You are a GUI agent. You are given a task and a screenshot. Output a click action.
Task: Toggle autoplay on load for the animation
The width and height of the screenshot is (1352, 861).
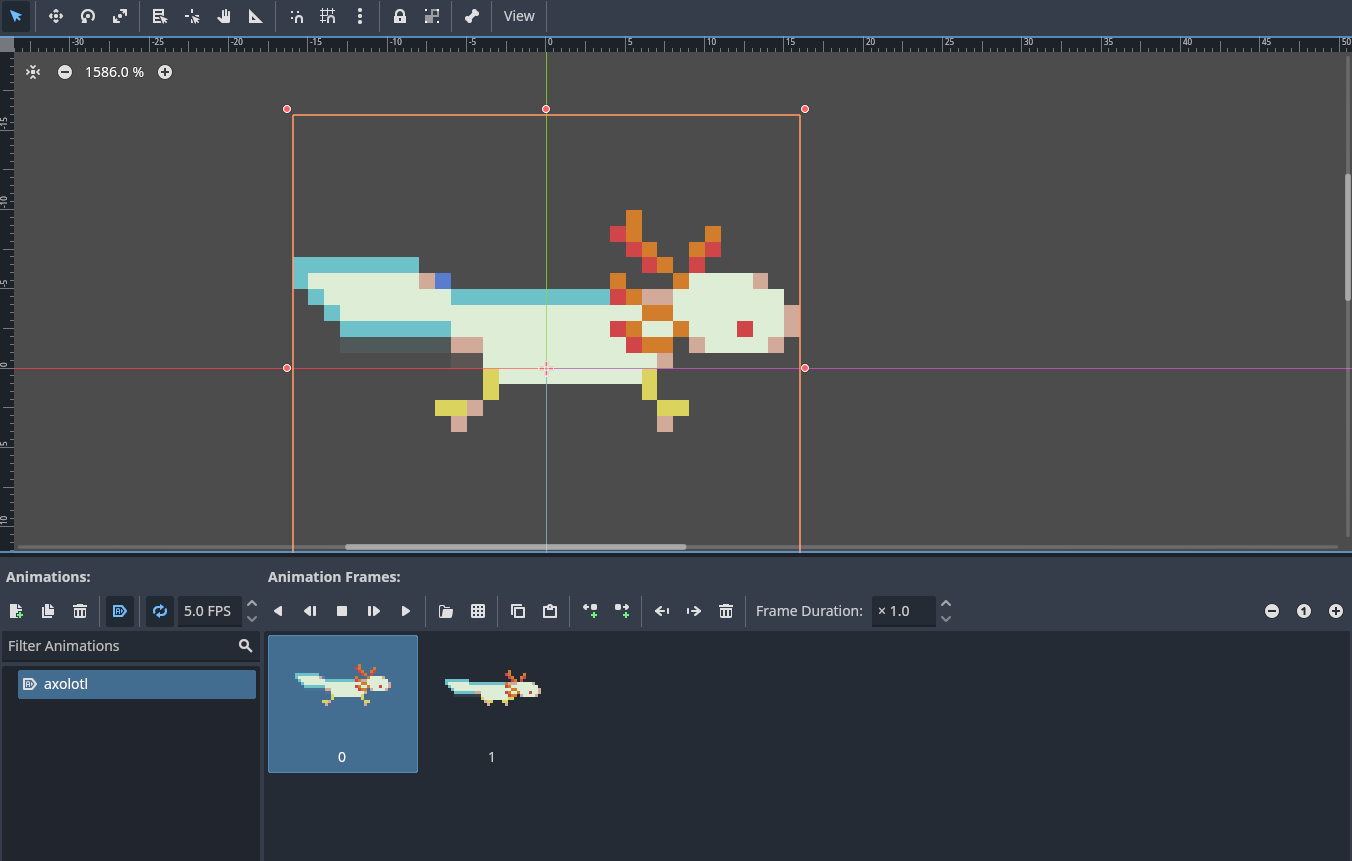point(120,611)
